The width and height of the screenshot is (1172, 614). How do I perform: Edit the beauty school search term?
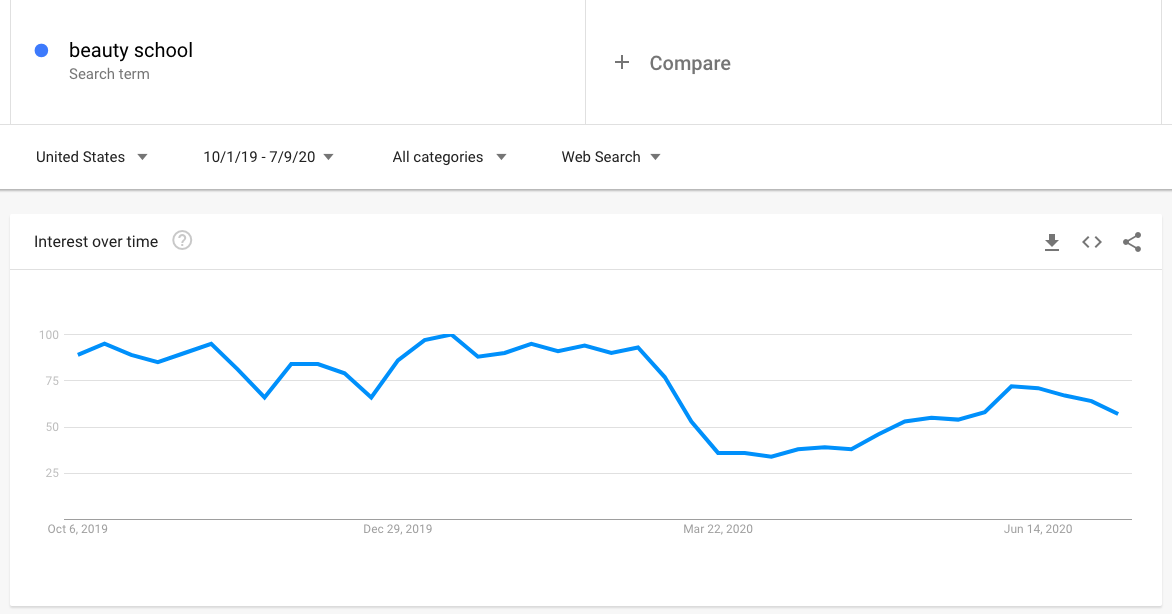point(131,50)
